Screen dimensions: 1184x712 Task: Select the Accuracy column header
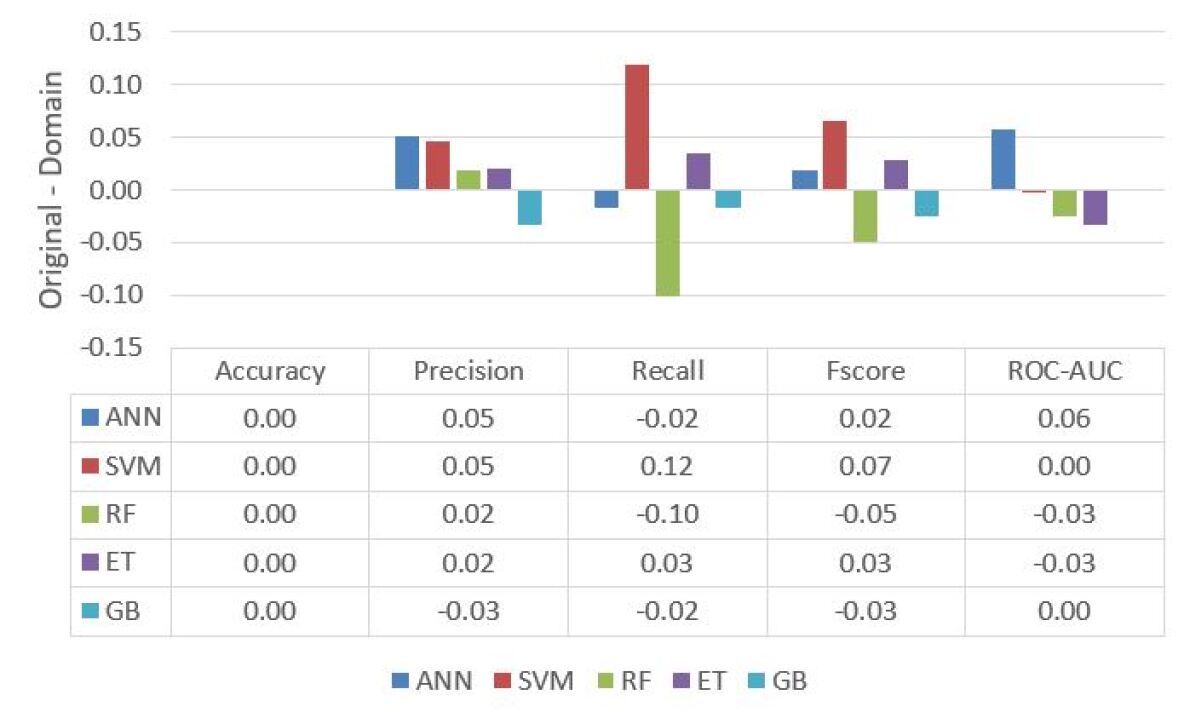coord(270,372)
